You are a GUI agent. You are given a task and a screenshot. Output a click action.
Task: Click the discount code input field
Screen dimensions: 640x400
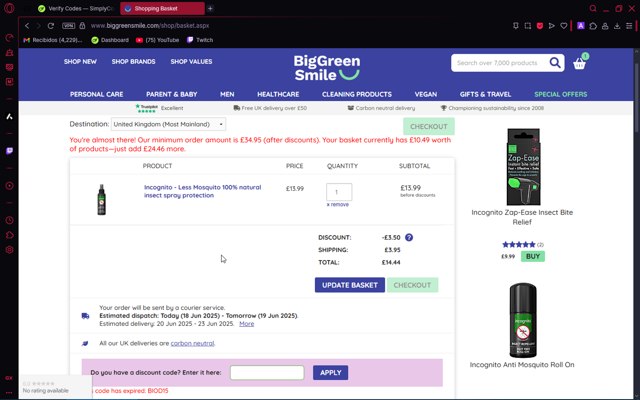(267, 373)
